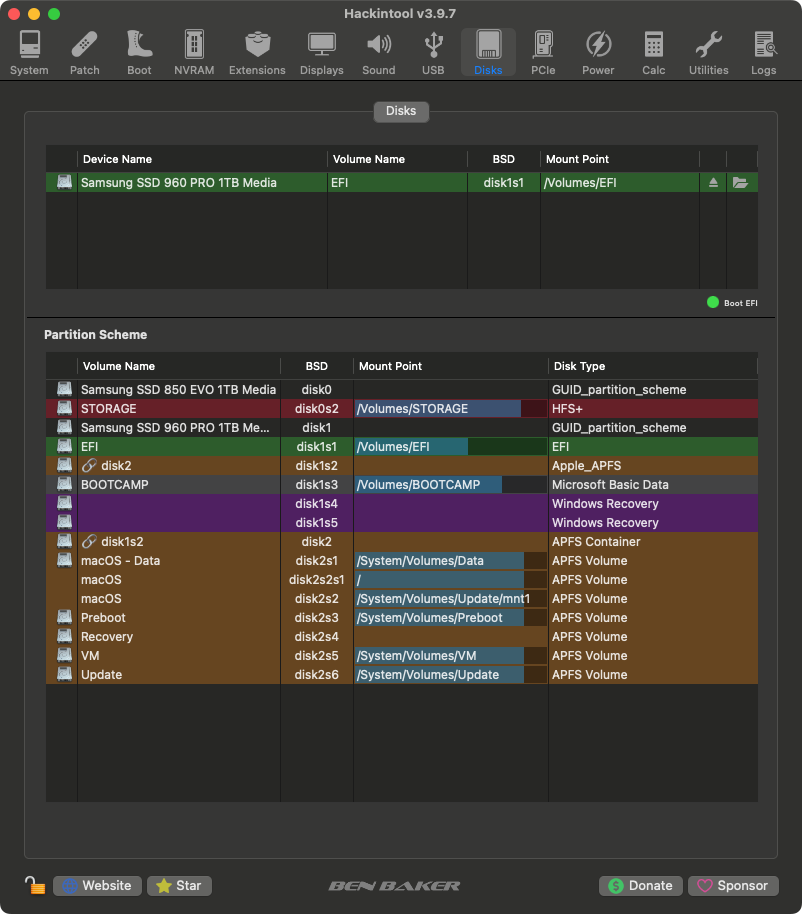Image resolution: width=802 pixels, height=914 pixels.
Task: Go to the Sound section
Action: [379, 52]
